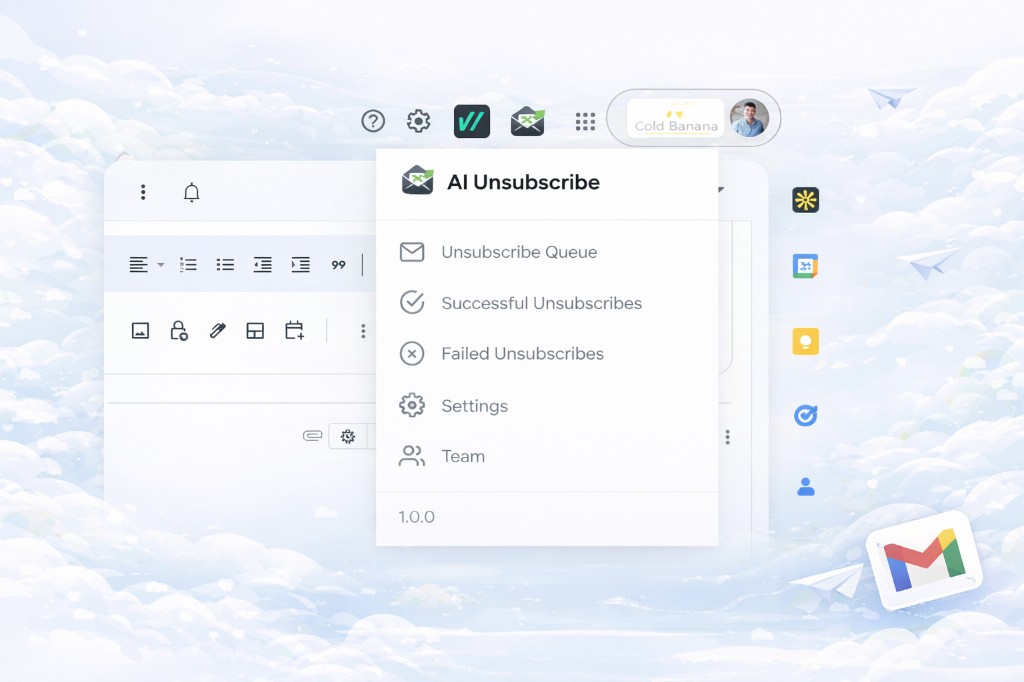1024x682 pixels.
Task: Insert a signature using the pen icon
Action: (218, 330)
